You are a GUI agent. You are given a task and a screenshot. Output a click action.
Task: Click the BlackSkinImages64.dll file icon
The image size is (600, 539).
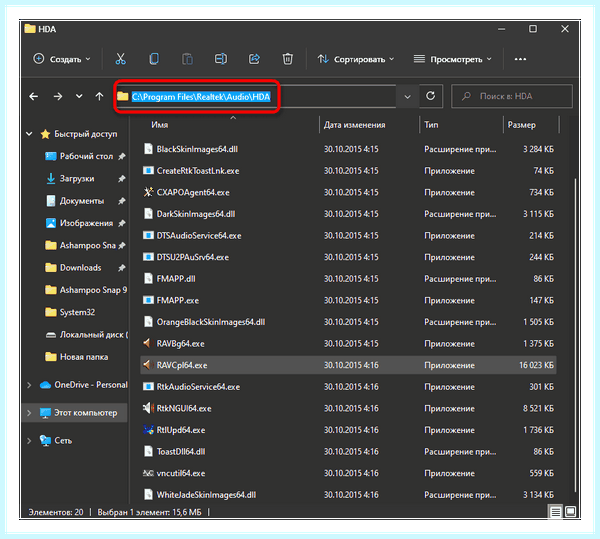tap(148, 149)
